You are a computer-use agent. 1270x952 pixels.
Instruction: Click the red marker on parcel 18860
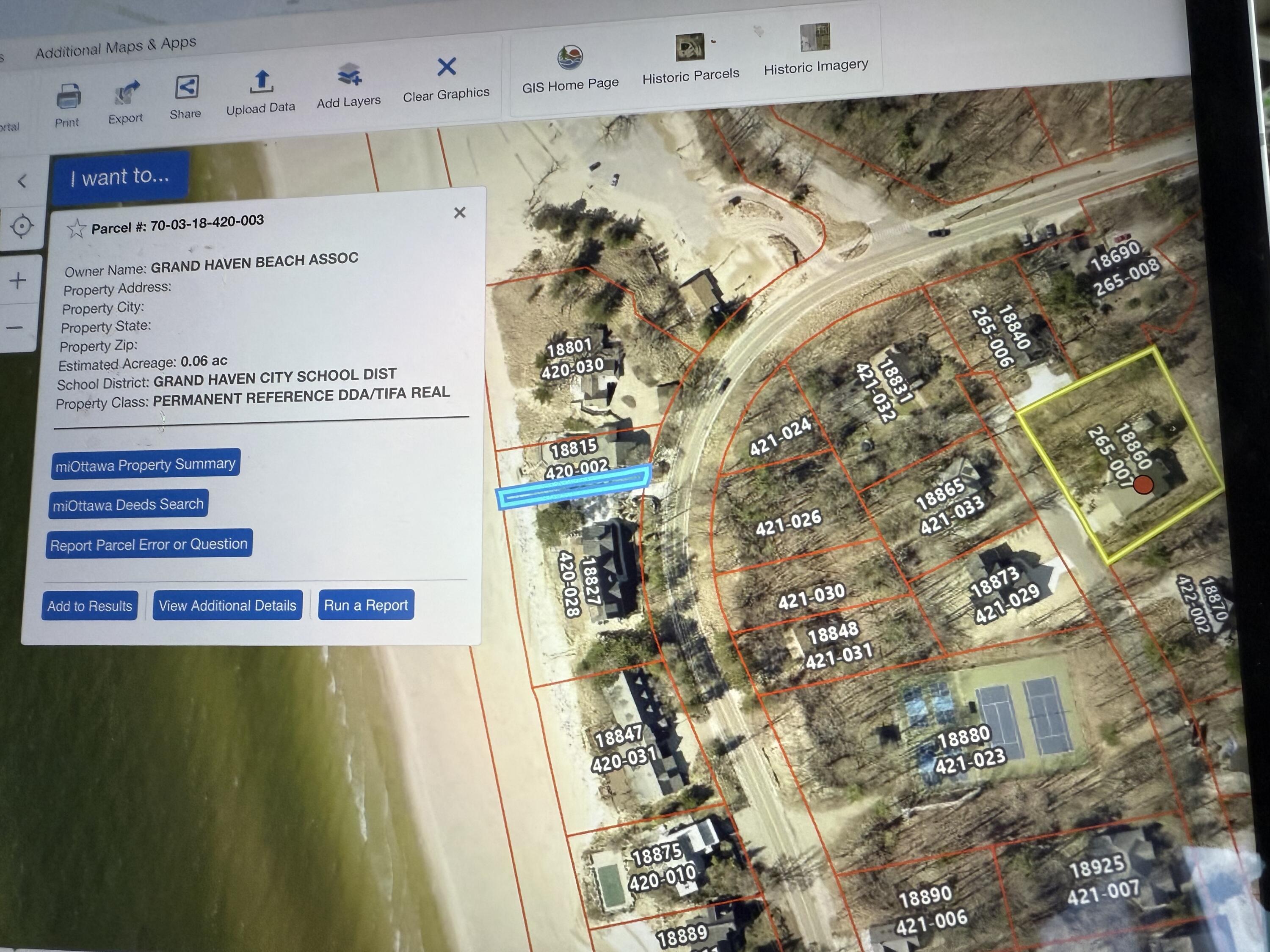coord(1143,485)
